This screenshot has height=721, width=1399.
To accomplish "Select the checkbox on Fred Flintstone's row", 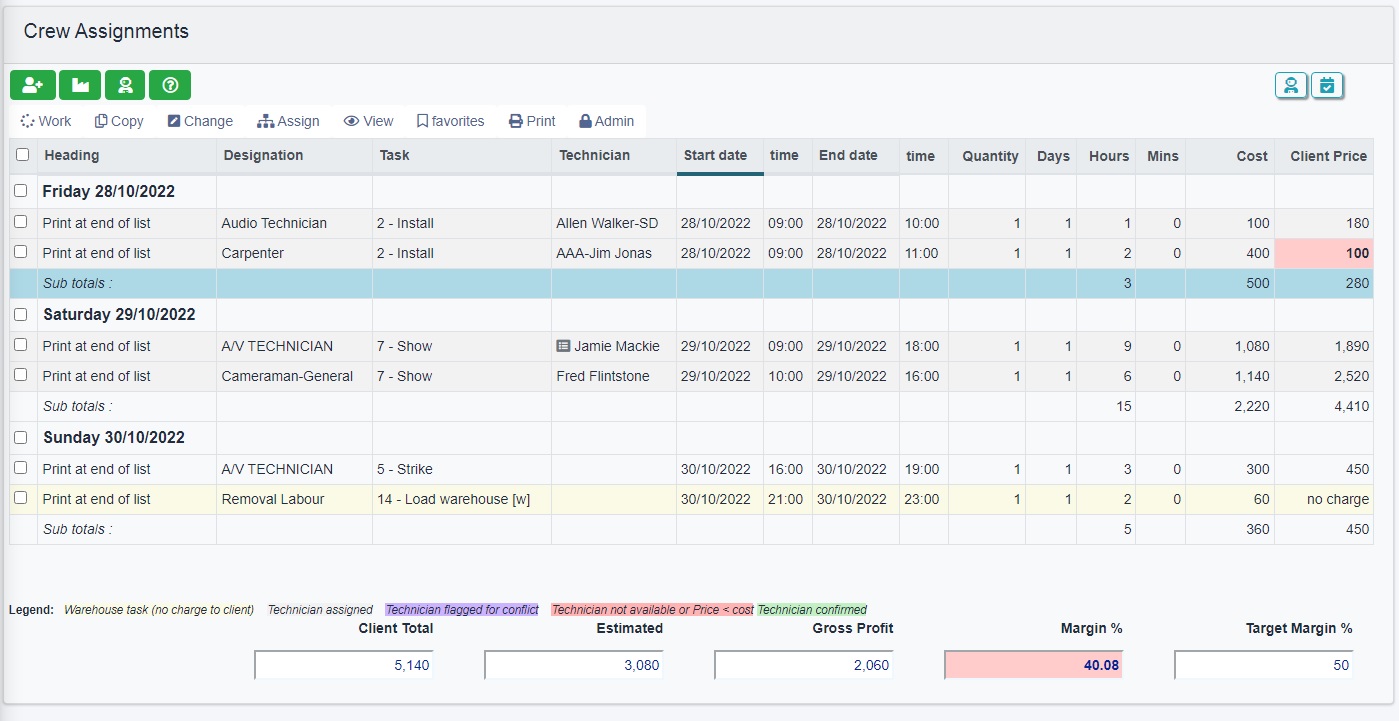I will tap(22, 376).
